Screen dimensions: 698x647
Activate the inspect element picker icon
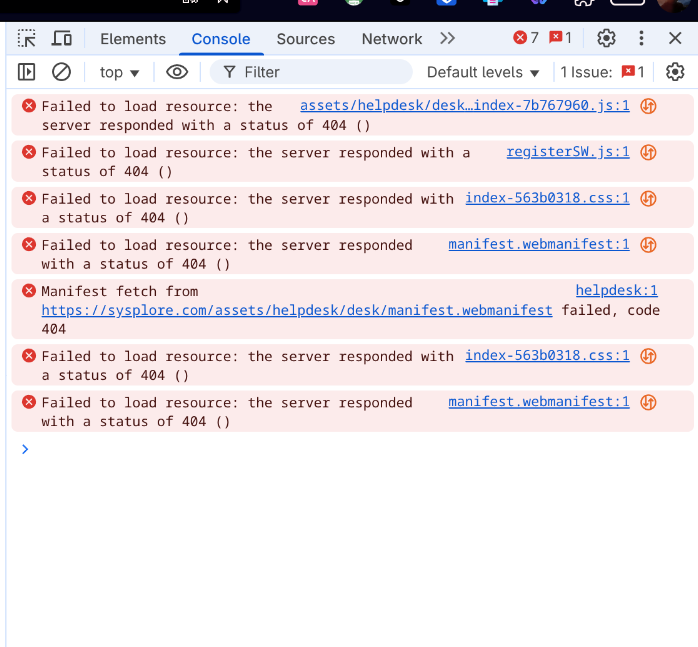point(27,38)
